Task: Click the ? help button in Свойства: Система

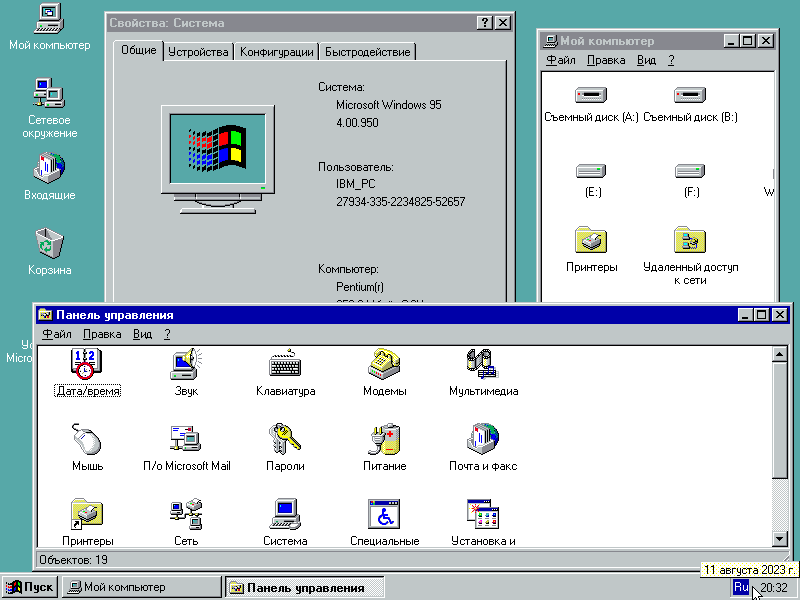Action: pyautogui.click(x=485, y=22)
